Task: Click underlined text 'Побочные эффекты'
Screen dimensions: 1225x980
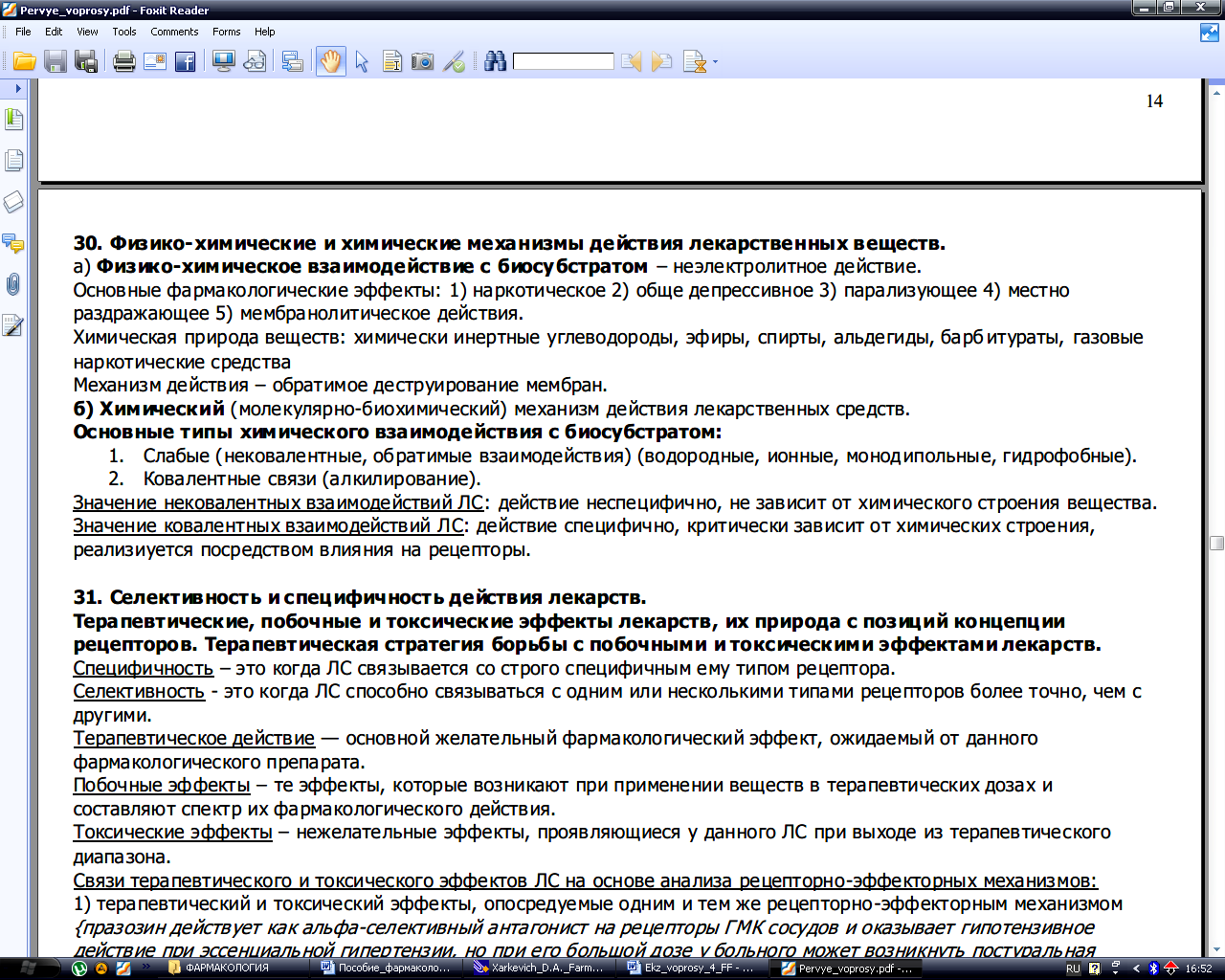Action: tap(162, 786)
